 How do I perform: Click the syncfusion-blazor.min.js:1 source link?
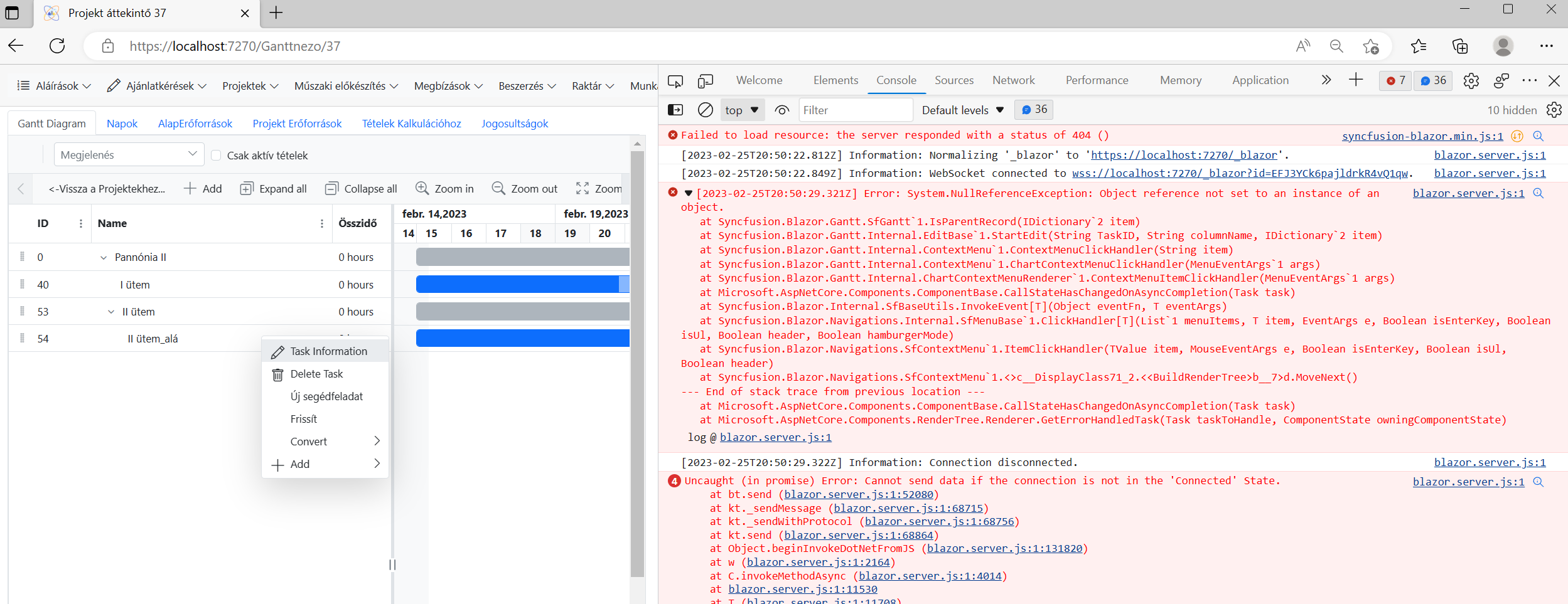[x=1422, y=136]
